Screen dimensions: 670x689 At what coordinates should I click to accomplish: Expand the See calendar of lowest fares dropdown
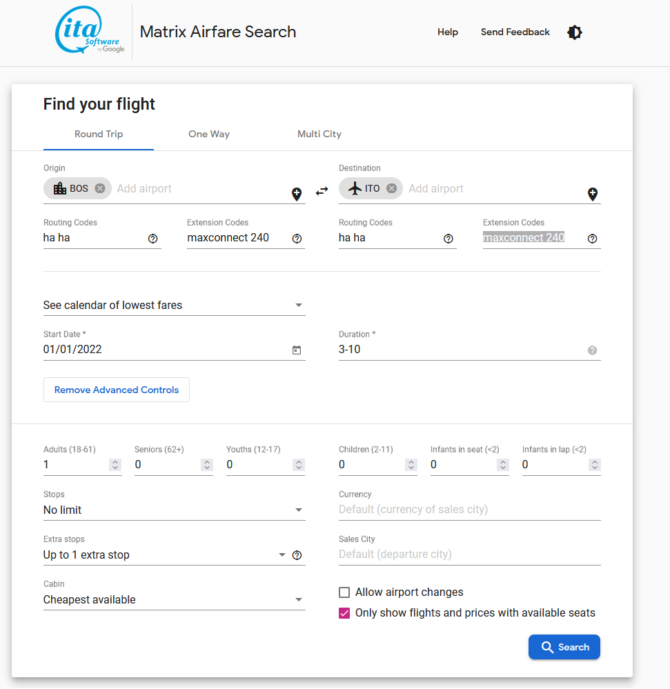[174, 305]
